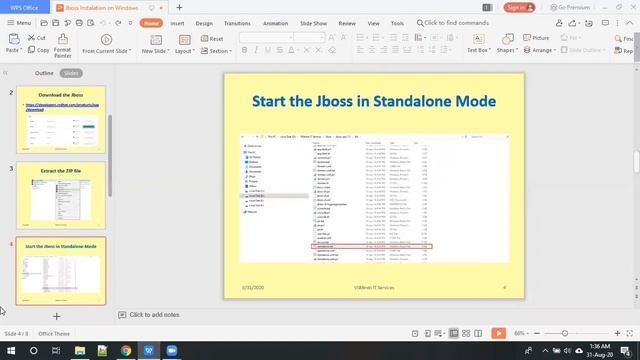This screenshot has height=360, width=640.
Task: Click the 'Click to add notes' area
Action: coord(154,315)
